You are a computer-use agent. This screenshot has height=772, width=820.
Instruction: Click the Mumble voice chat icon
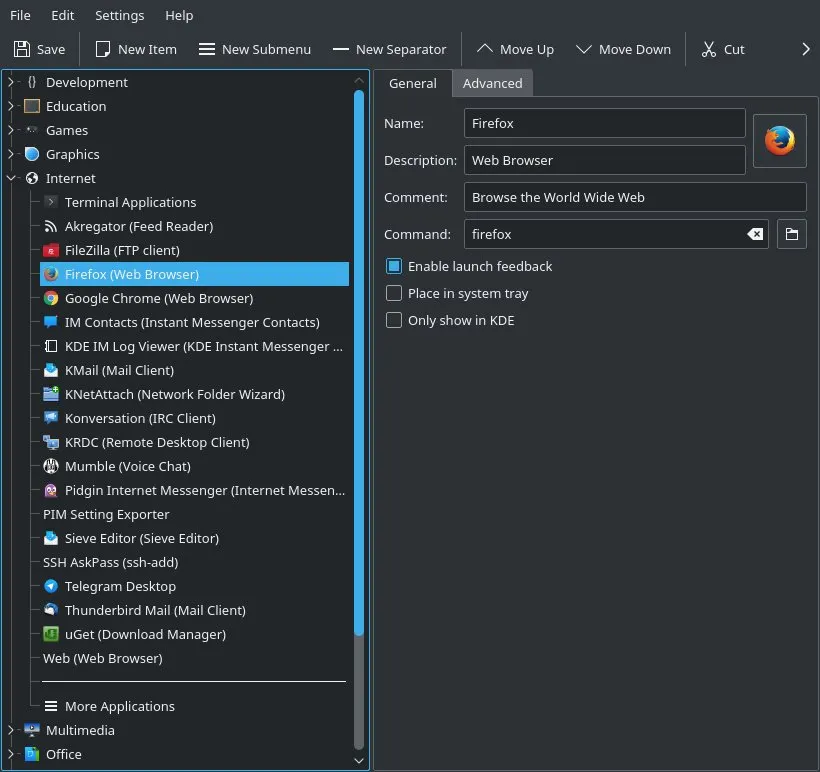tap(50, 466)
